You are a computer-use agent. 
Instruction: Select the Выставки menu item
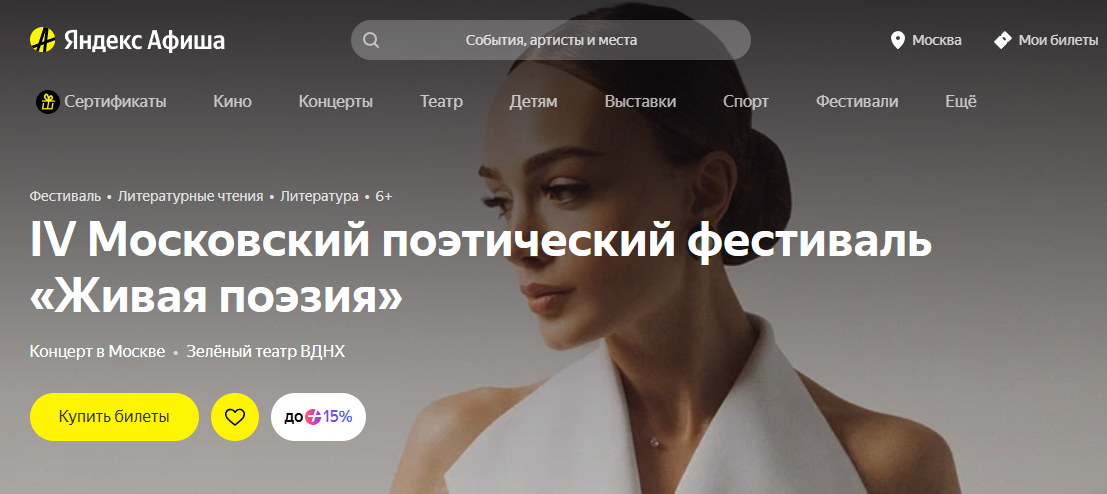(640, 102)
